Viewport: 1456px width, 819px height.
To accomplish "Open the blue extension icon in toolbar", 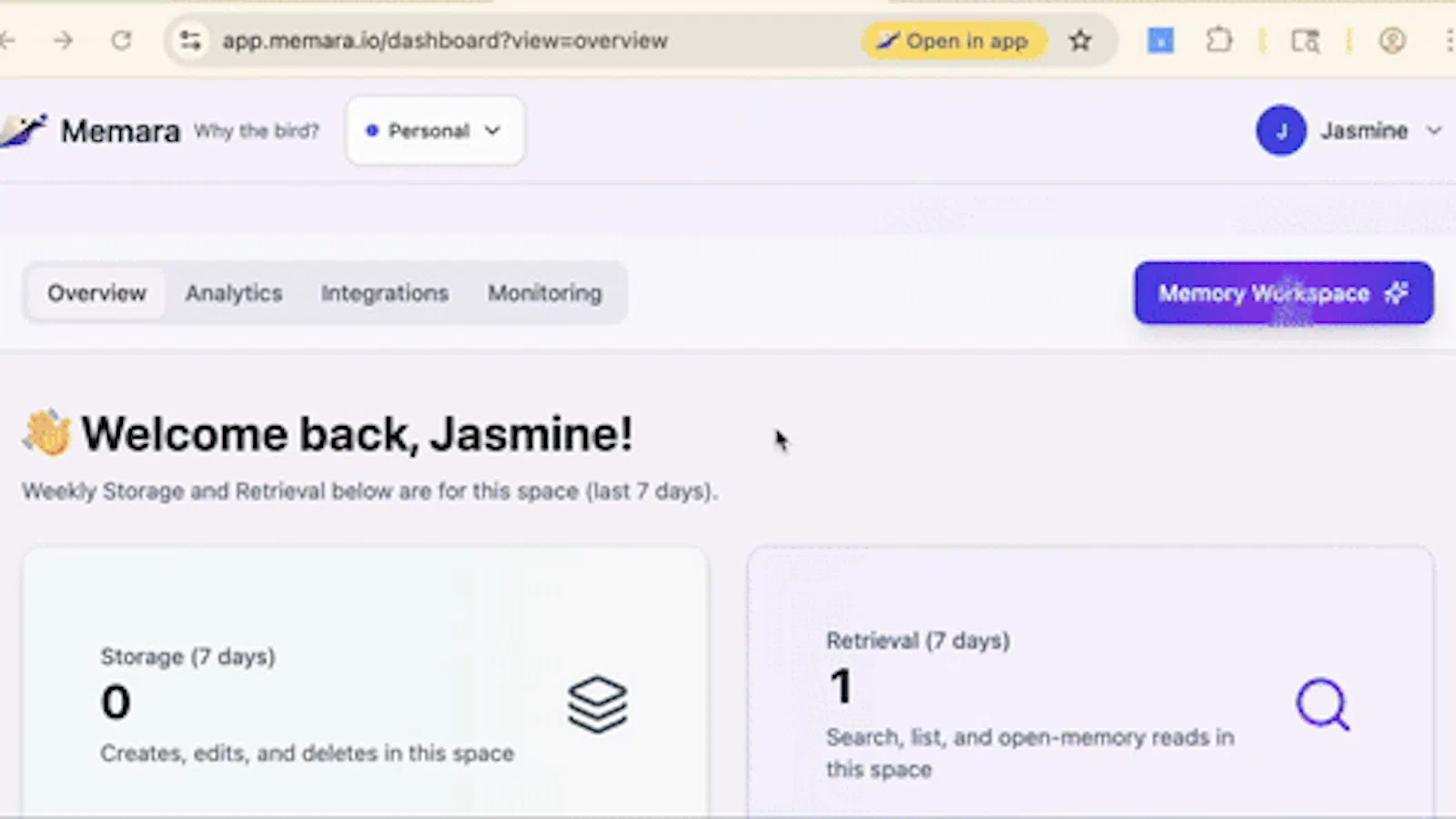I will [1160, 40].
